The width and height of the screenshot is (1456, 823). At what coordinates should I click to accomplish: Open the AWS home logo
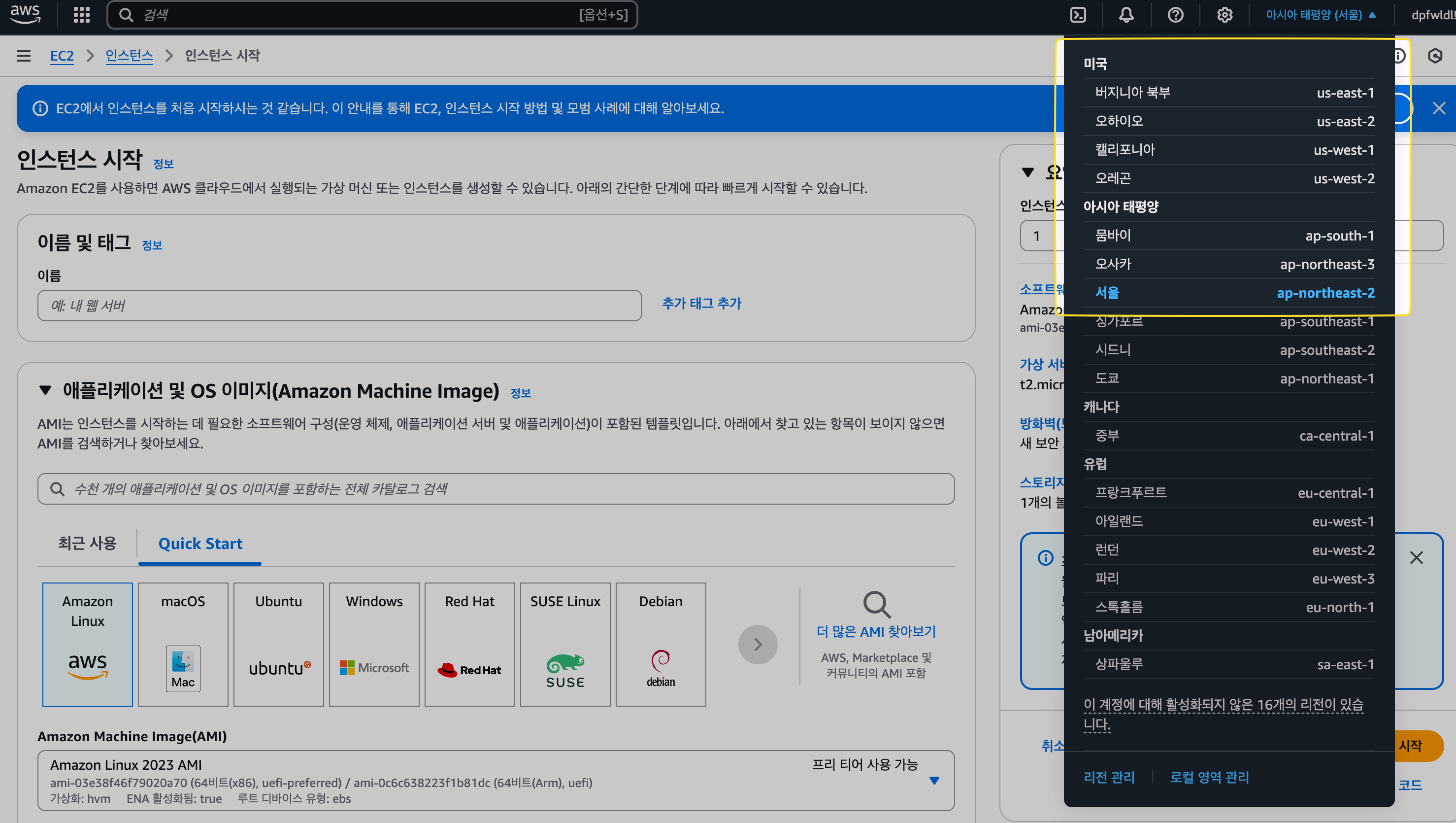pyautogui.click(x=25, y=14)
